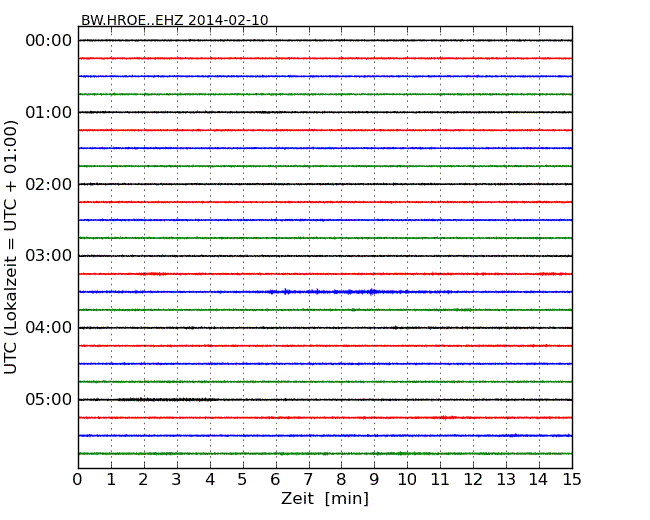Image resolution: width=650 pixels, height=520 pixels.
Task: Click x-axis tick label 13
Action: [506, 480]
